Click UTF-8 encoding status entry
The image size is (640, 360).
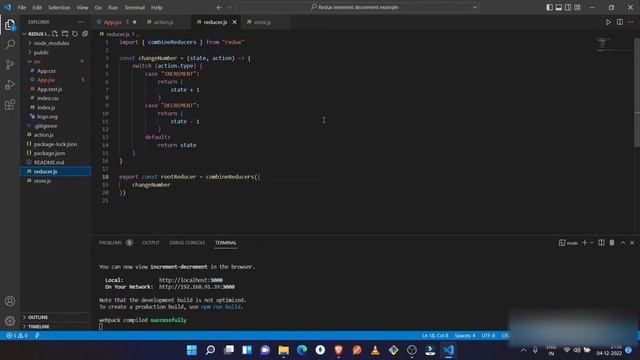point(488,336)
